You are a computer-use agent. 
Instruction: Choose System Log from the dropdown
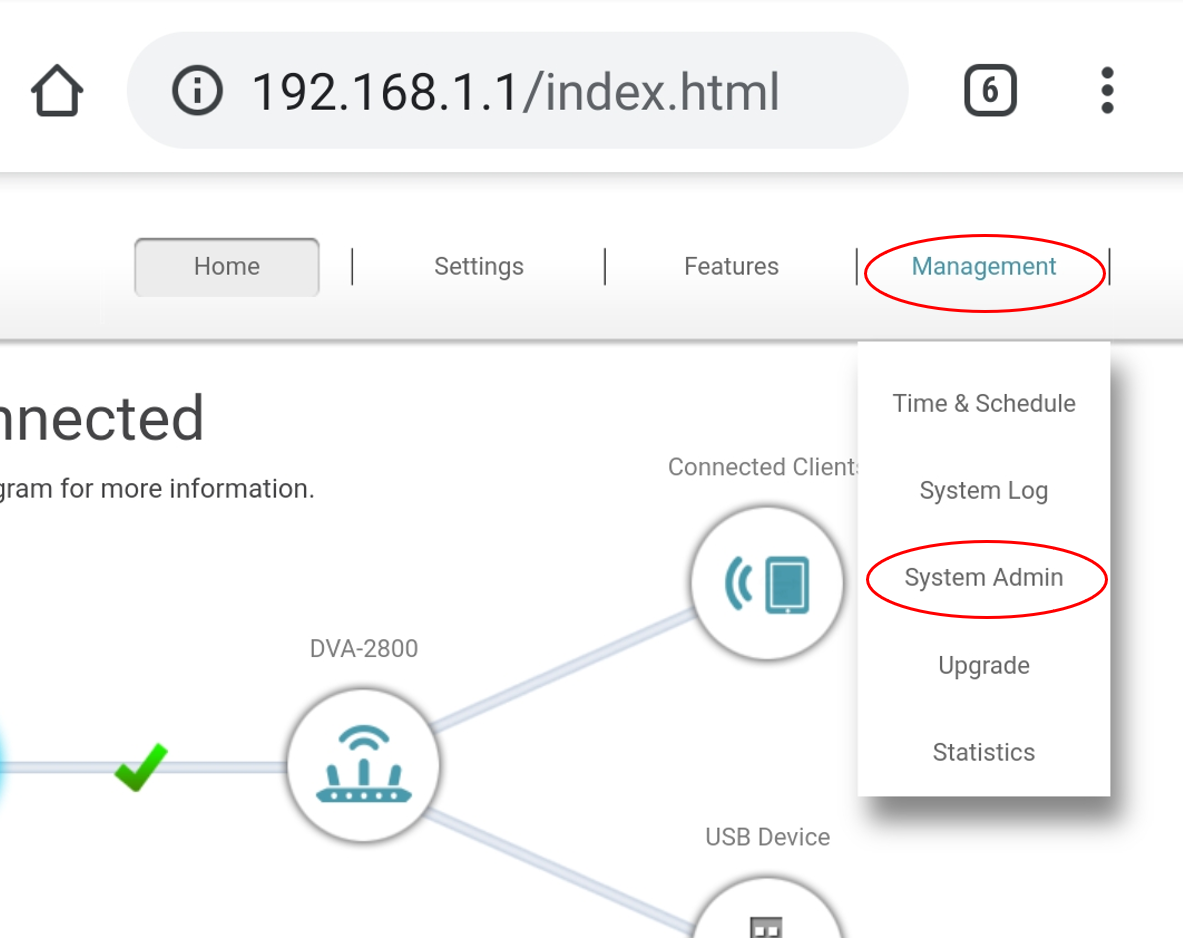[x=984, y=491]
